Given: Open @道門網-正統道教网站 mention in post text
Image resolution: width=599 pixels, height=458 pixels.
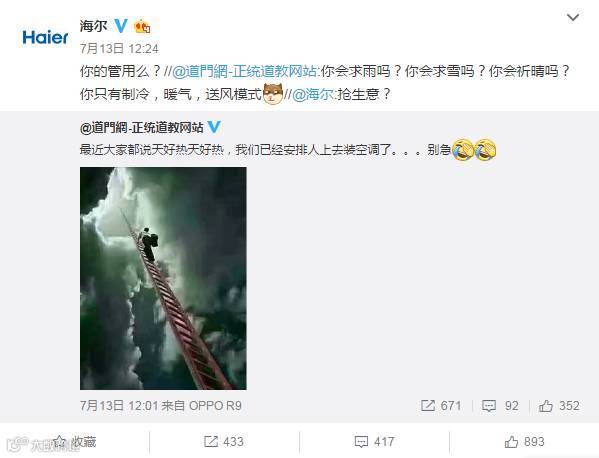Looking at the screenshot, I should pos(244,71).
